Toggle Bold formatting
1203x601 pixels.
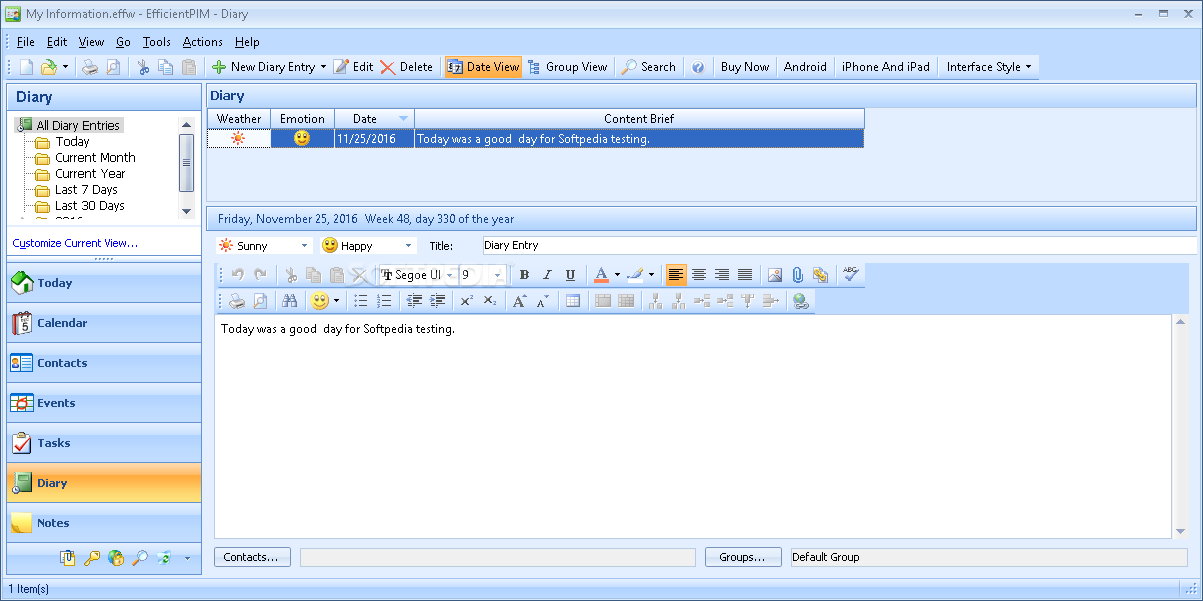(x=524, y=275)
